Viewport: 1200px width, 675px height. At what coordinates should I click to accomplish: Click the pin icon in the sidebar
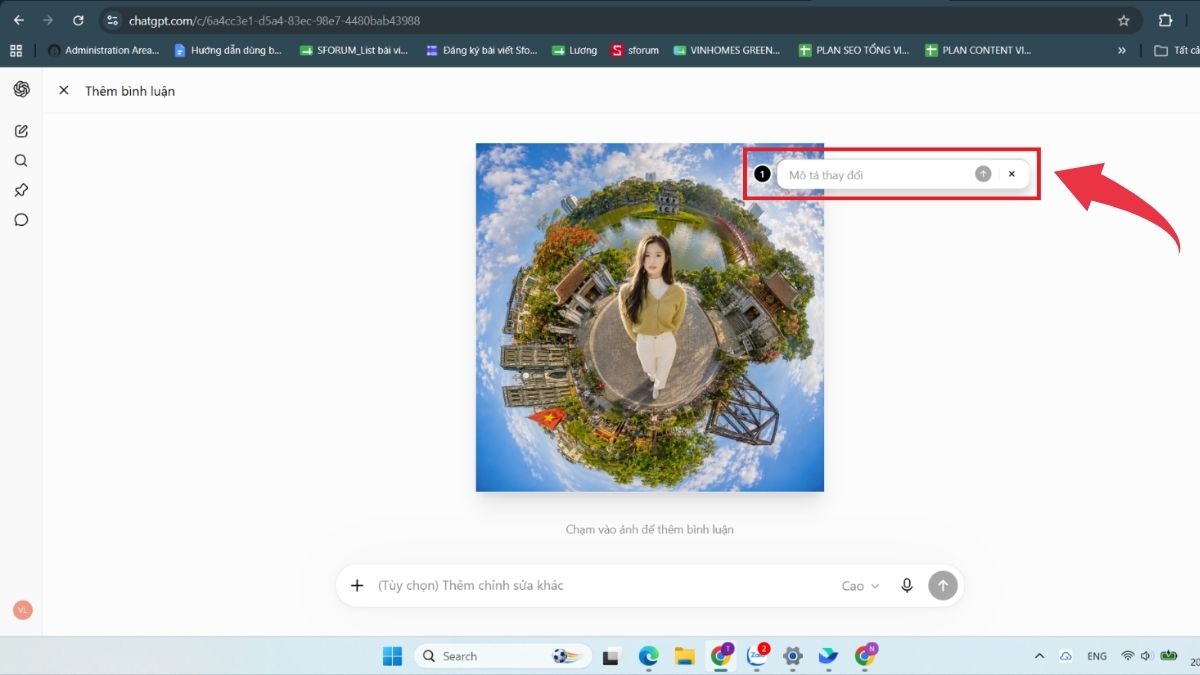tap(21, 190)
